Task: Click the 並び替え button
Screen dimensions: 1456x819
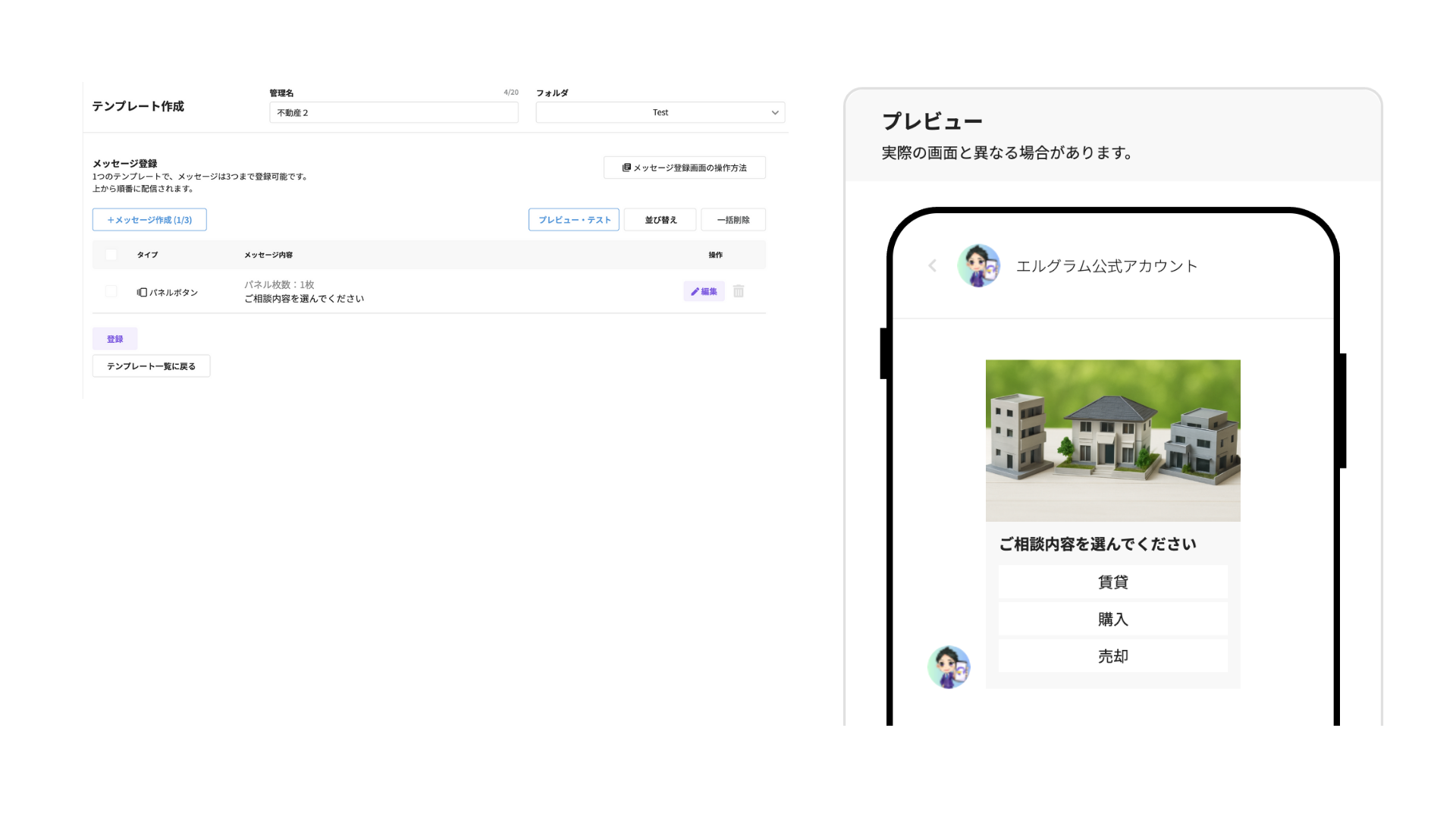Action: point(660,220)
